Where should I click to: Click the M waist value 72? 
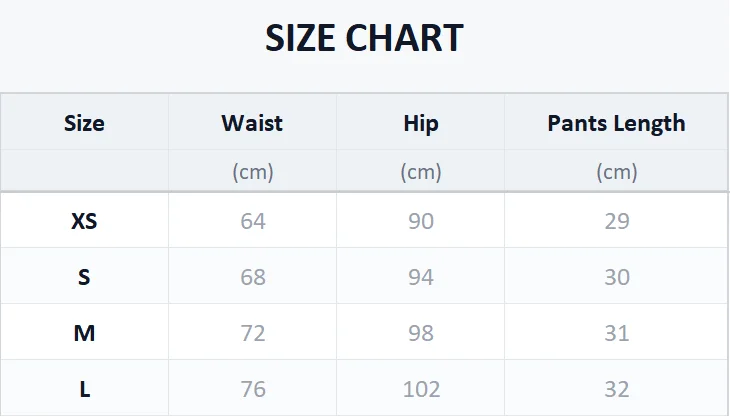pos(253,333)
